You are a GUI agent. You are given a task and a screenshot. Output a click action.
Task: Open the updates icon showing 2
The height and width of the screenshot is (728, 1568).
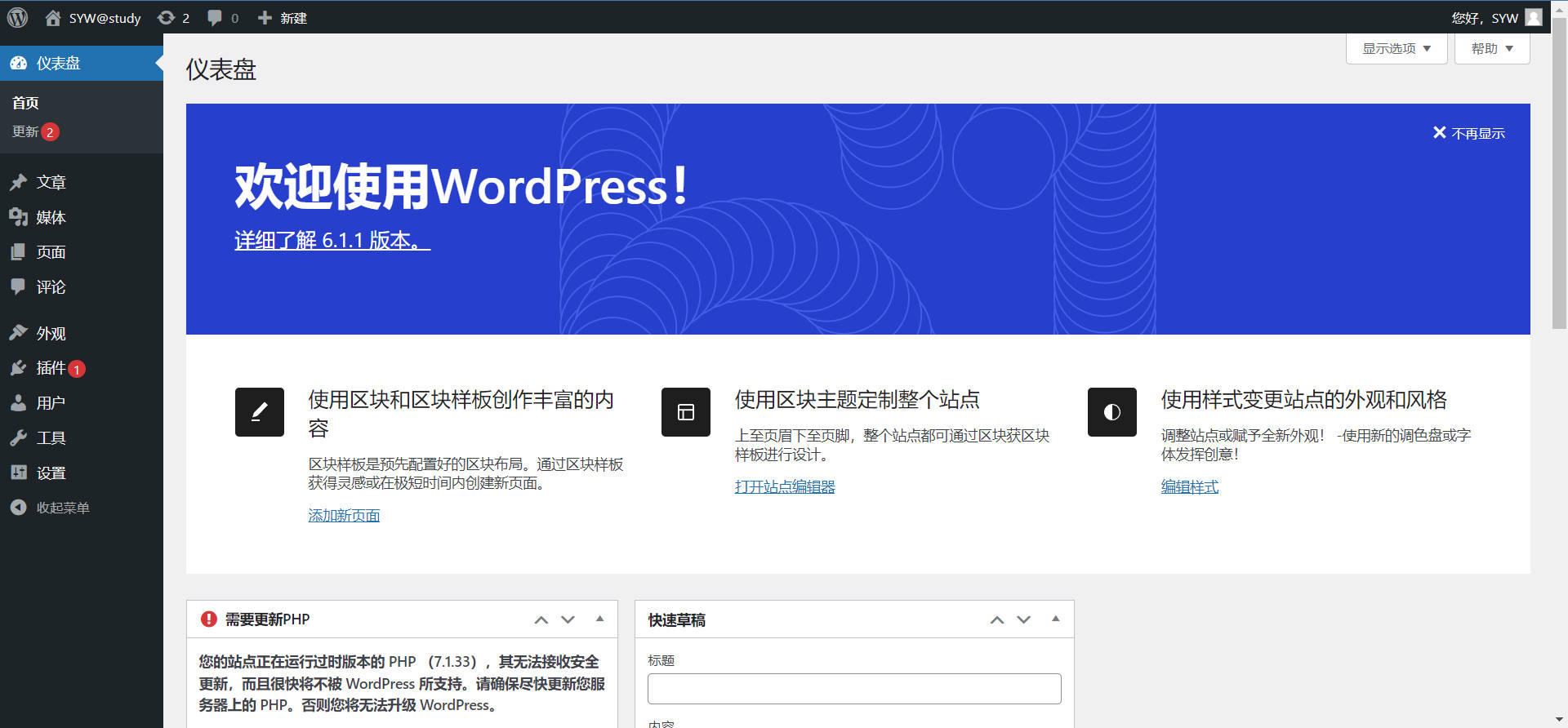(173, 18)
